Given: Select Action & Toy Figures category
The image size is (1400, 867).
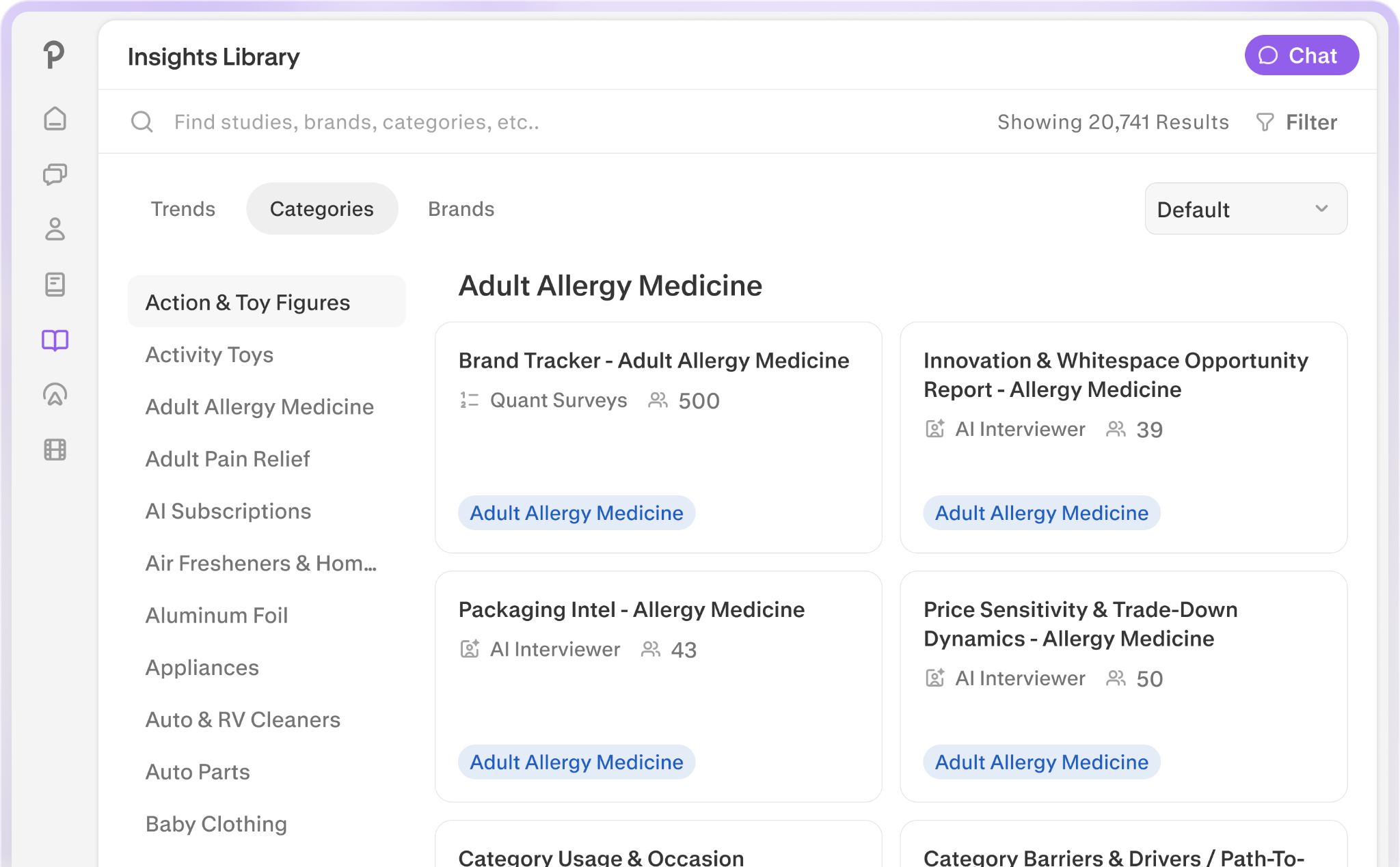Looking at the screenshot, I should [267, 302].
